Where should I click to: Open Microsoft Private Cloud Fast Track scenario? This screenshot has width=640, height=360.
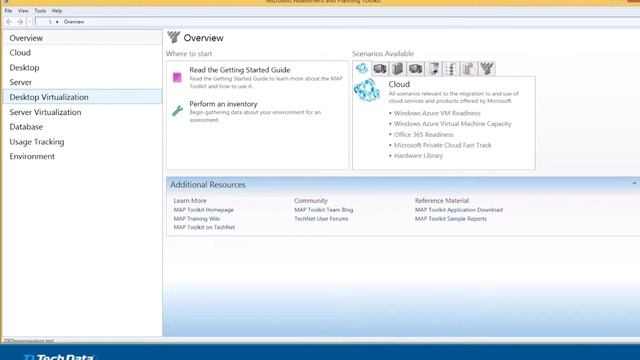pos(442,145)
